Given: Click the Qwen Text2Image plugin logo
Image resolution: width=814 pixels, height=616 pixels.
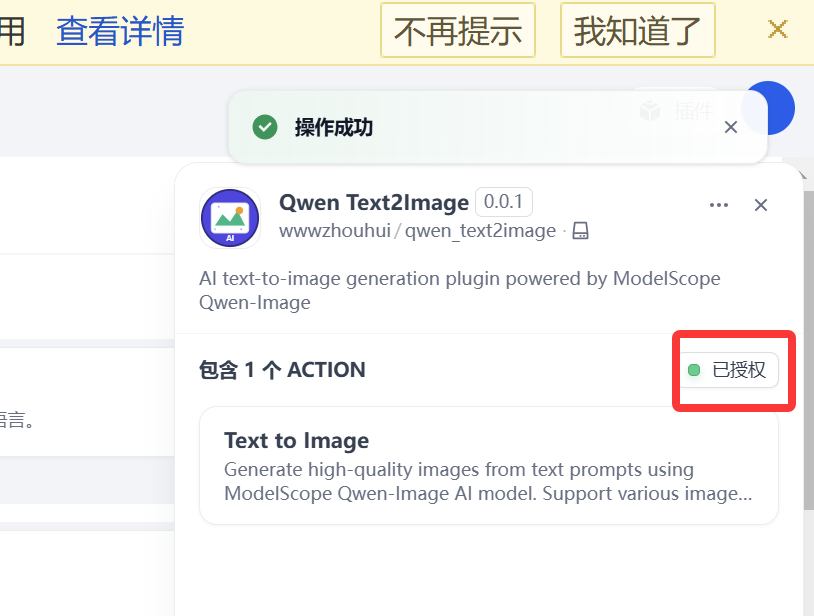Looking at the screenshot, I should point(230,218).
